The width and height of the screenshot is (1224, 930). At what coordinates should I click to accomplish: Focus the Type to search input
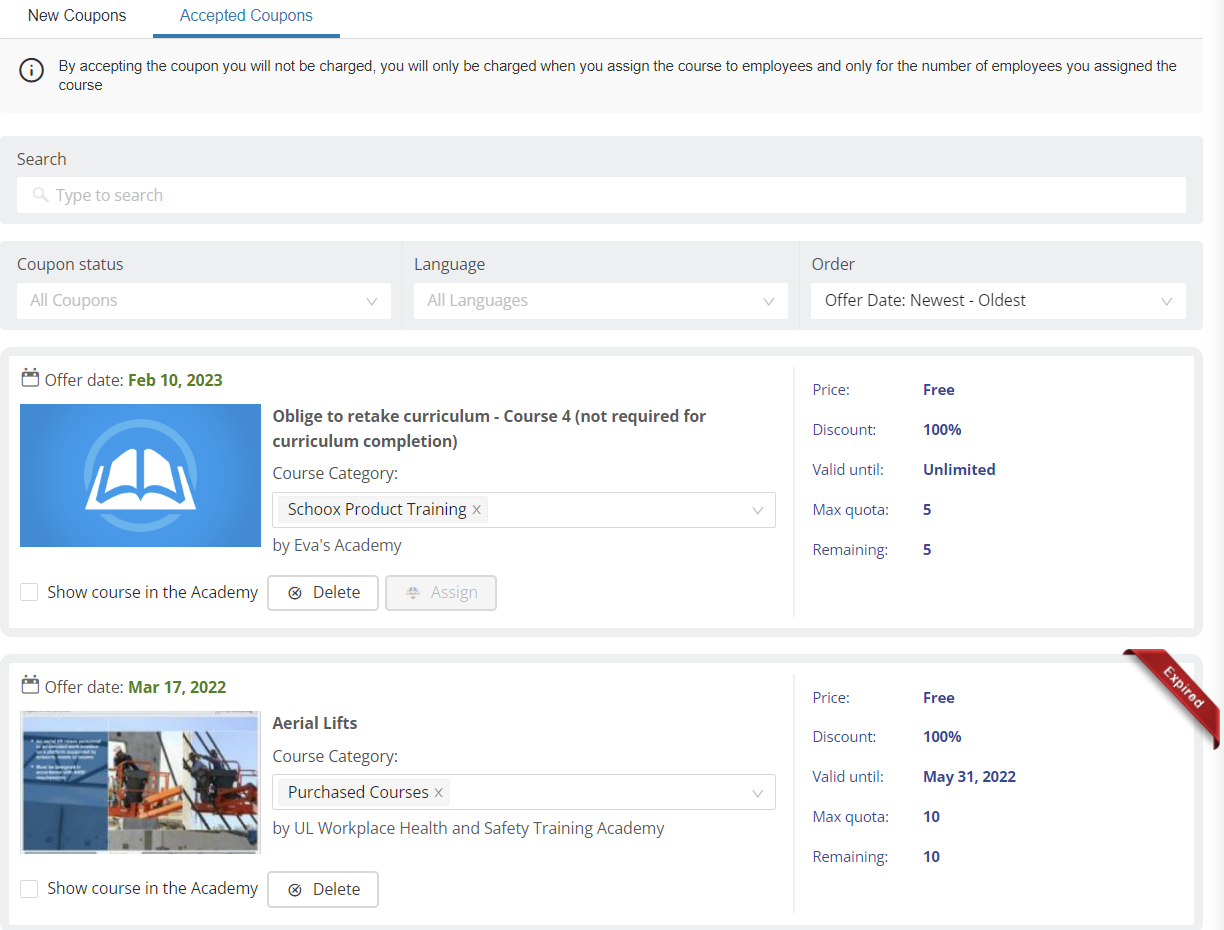point(601,195)
